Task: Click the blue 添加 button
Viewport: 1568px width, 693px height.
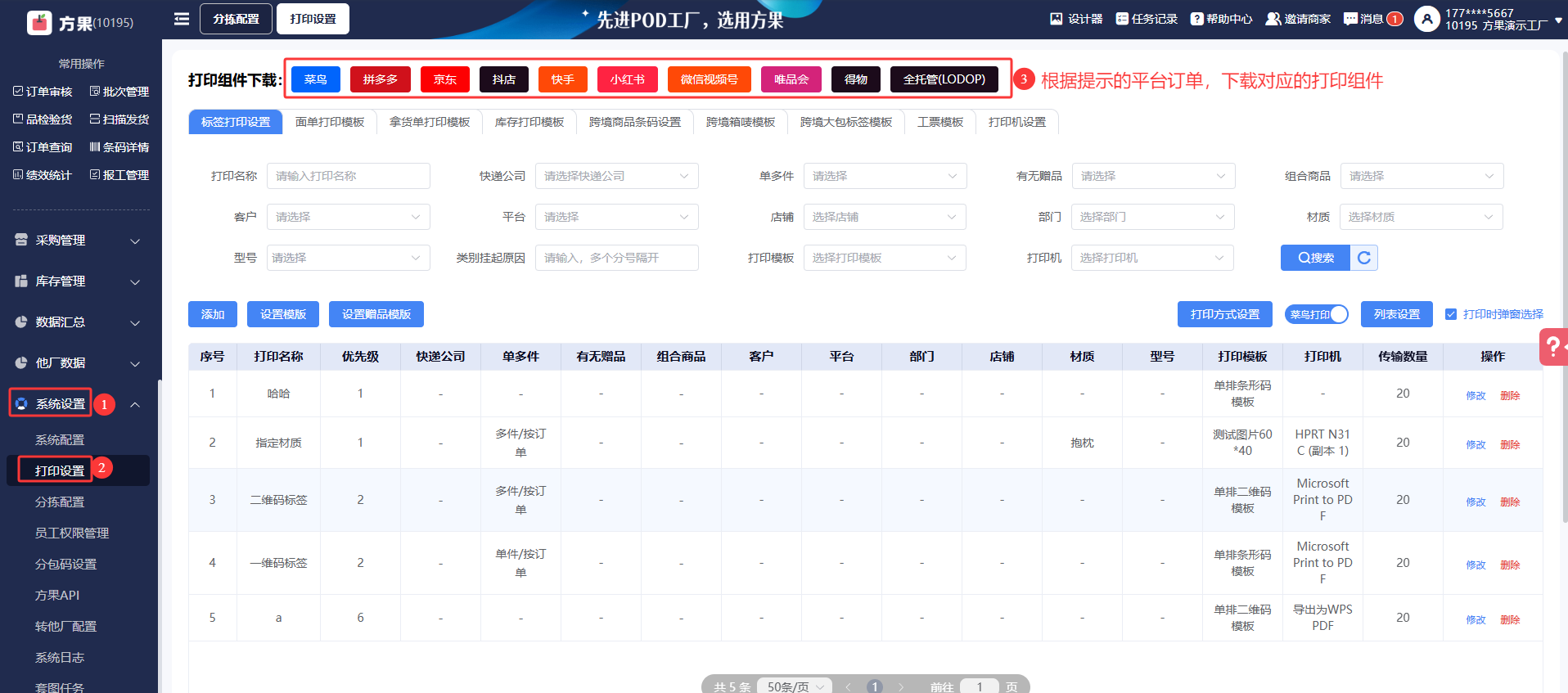Action: tap(213, 314)
